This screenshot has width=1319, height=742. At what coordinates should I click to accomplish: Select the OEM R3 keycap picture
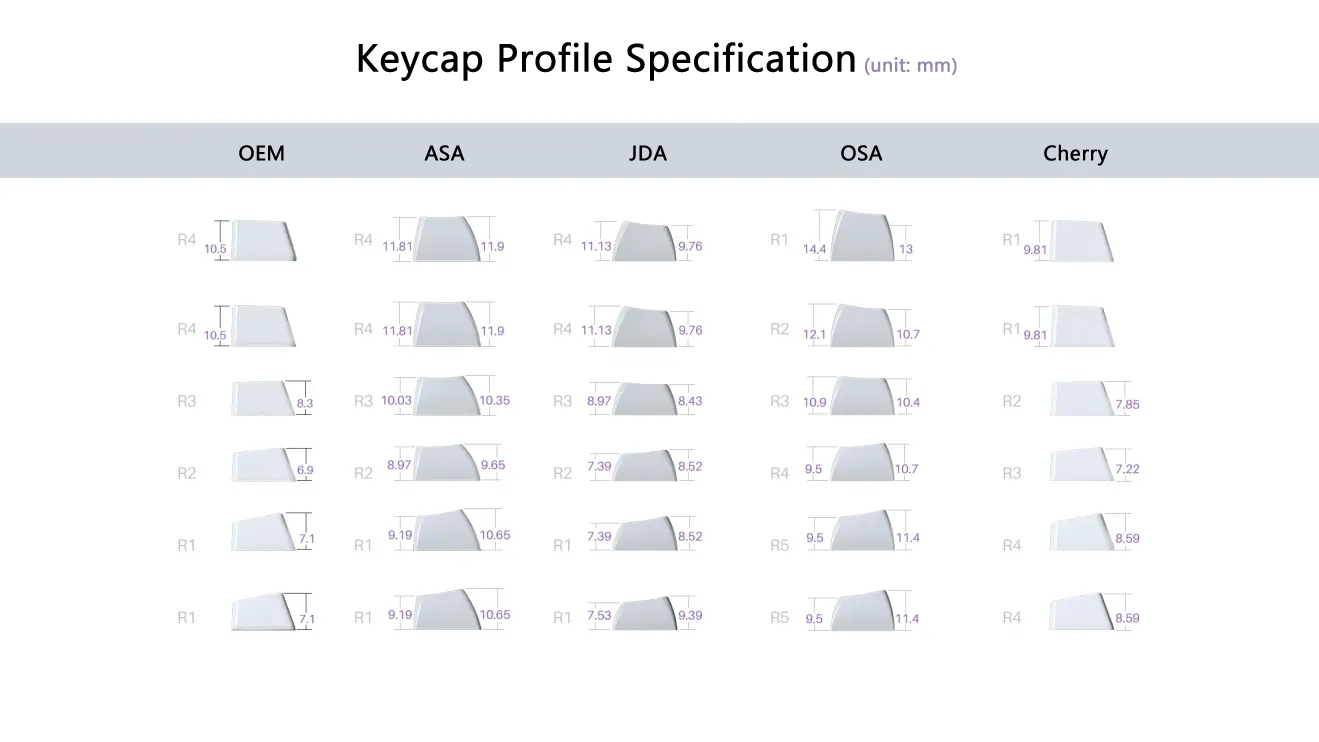(x=262, y=398)
